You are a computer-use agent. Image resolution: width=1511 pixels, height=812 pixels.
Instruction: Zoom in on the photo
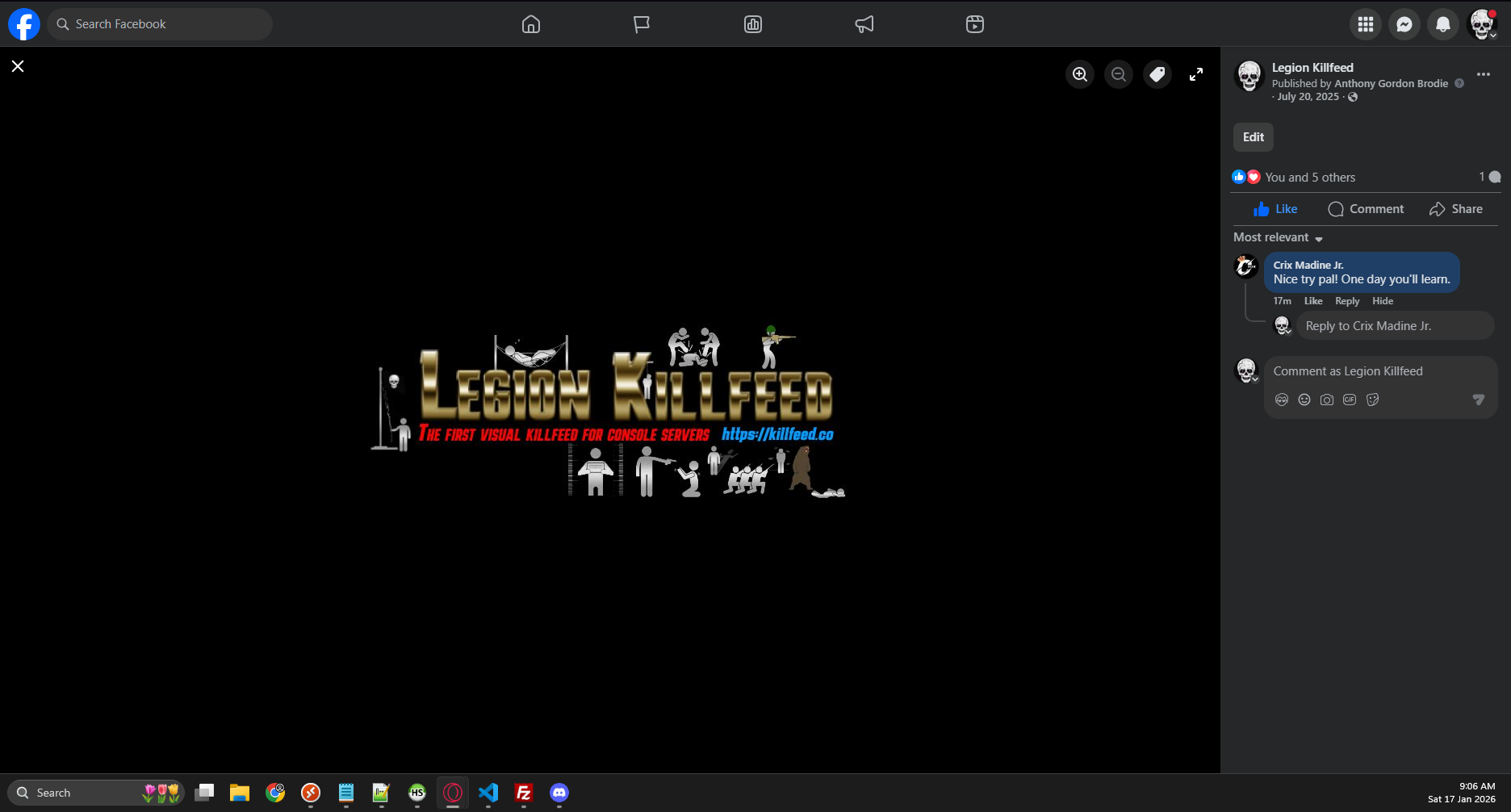[x=1080, y=74]
